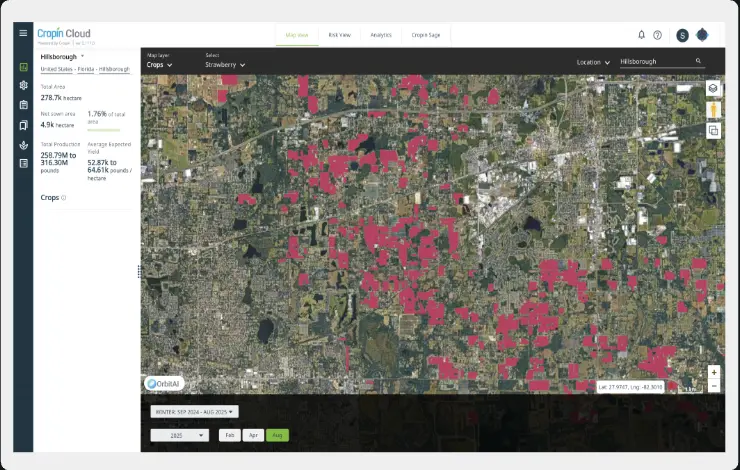Expand the Hillsborough region dropdown in side panel
Image resolution: width=740 pixels, height=470 pixels.
click(x=62, y=57)
